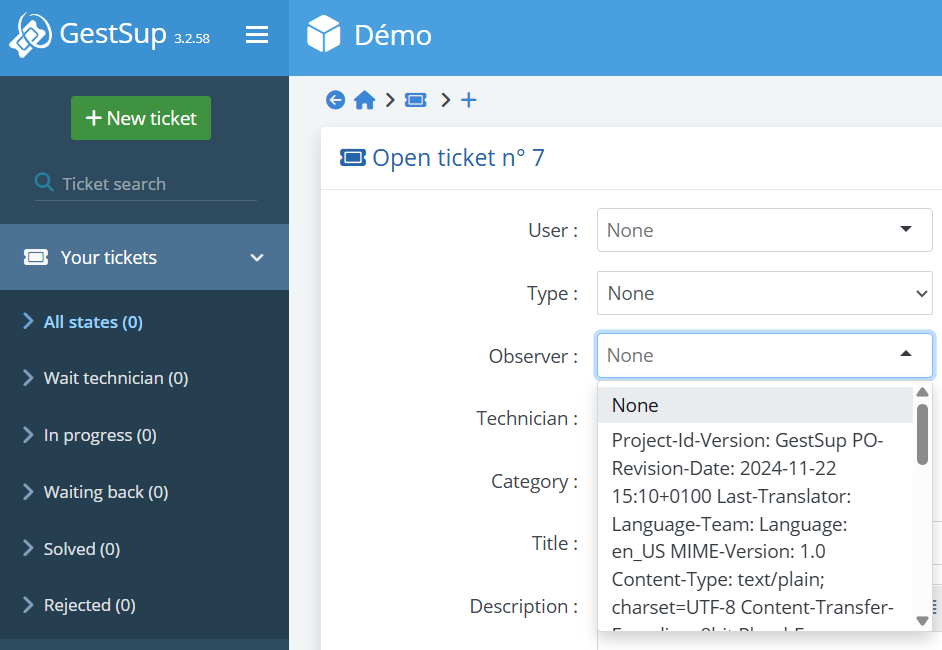Viewport: 942px width, 650px height.
Task: Click the Démo cube icon
Action: 324,35
